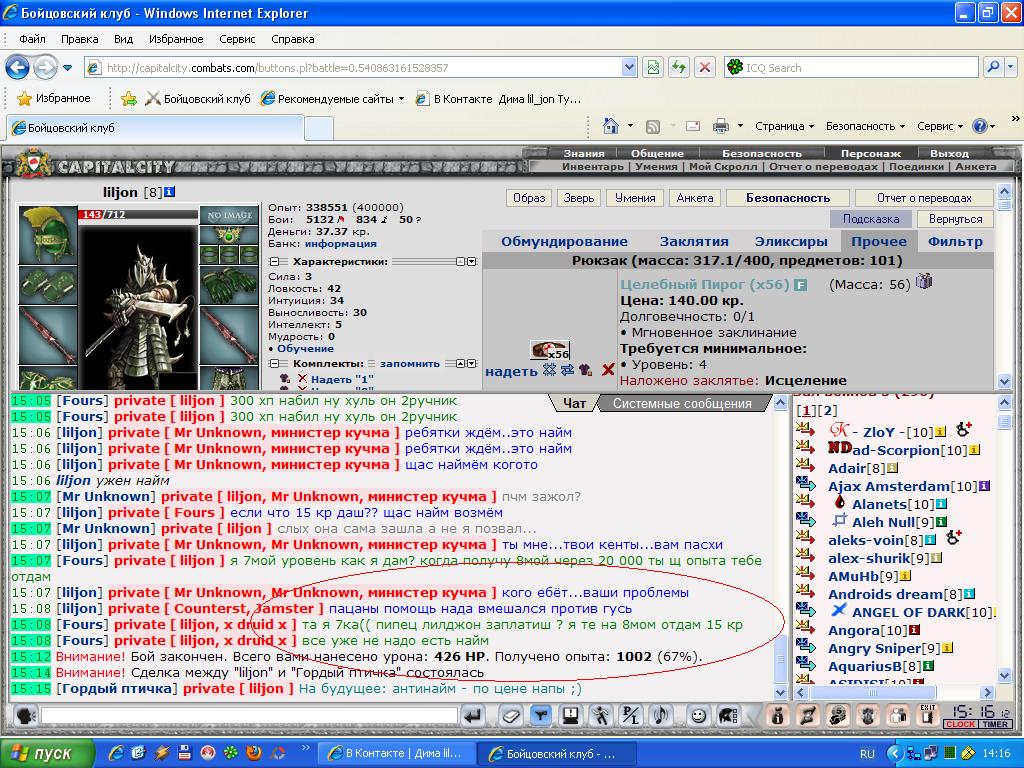Click the shirt icon next to надеть
The width and height of the screenshot is (1024, 768).
click(585, 370)
